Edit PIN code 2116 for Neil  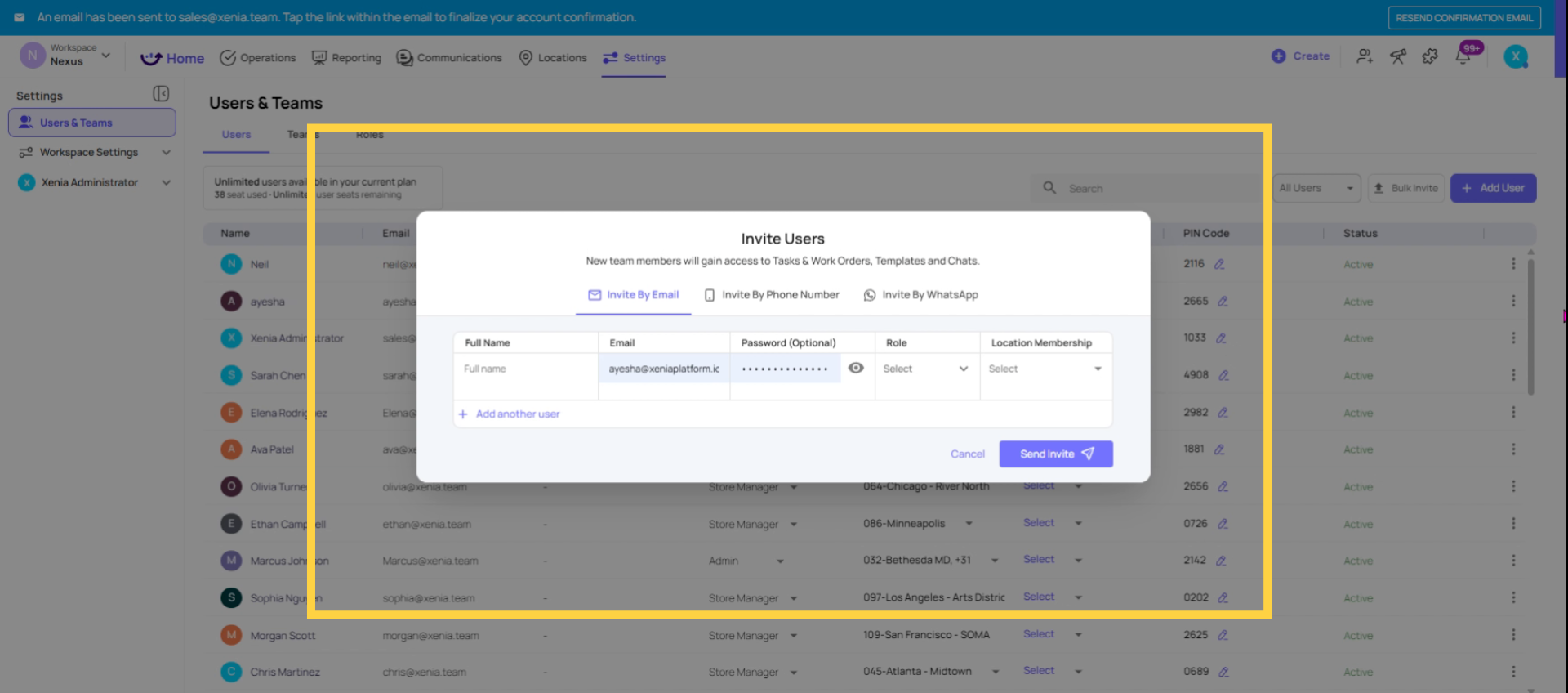coord(1219,264)
